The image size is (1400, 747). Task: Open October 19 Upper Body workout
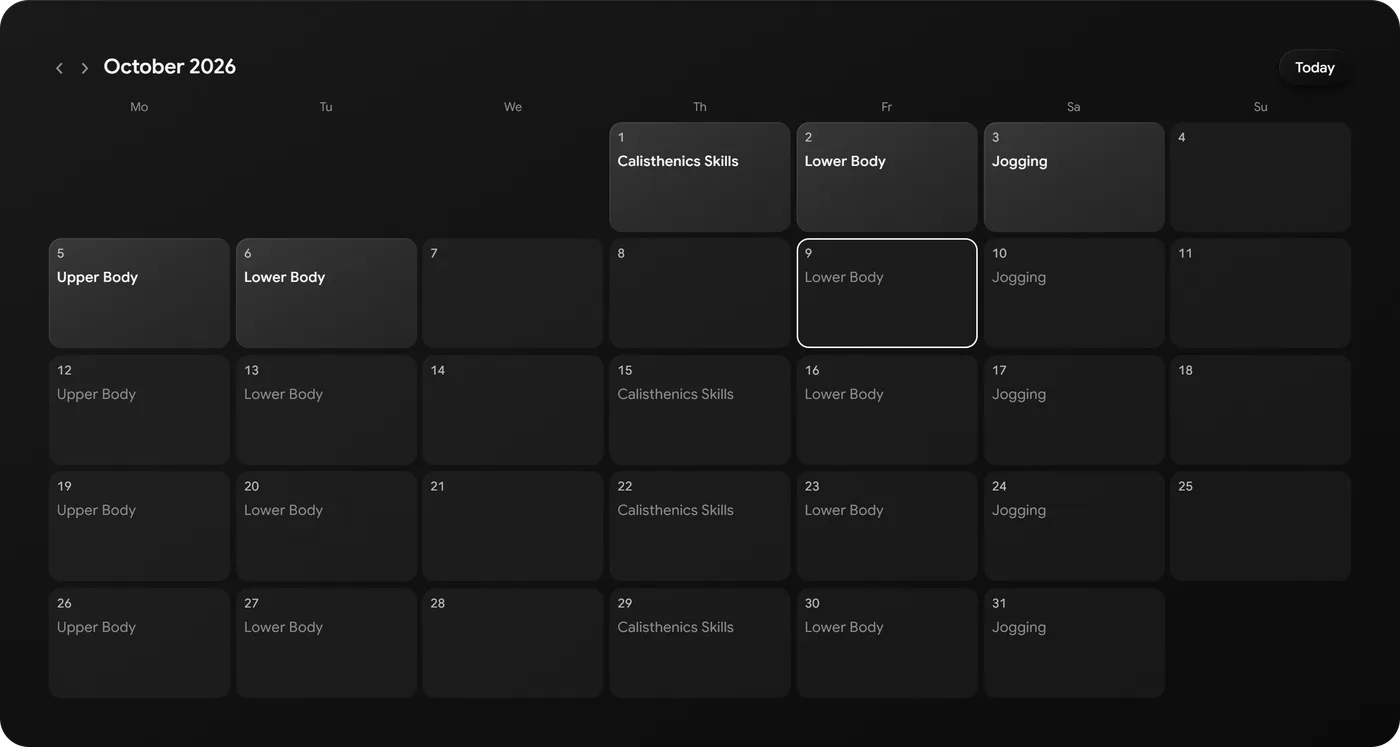point(139,526)
